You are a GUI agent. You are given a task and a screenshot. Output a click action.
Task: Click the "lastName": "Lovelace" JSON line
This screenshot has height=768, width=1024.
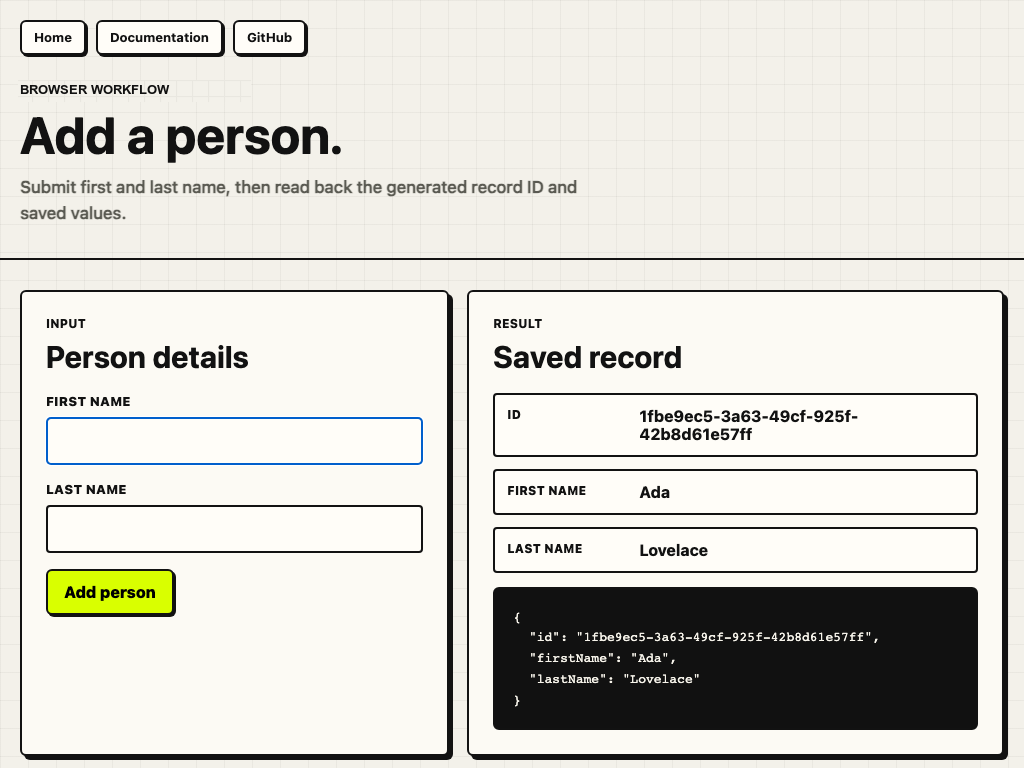(x=615, y=679)
